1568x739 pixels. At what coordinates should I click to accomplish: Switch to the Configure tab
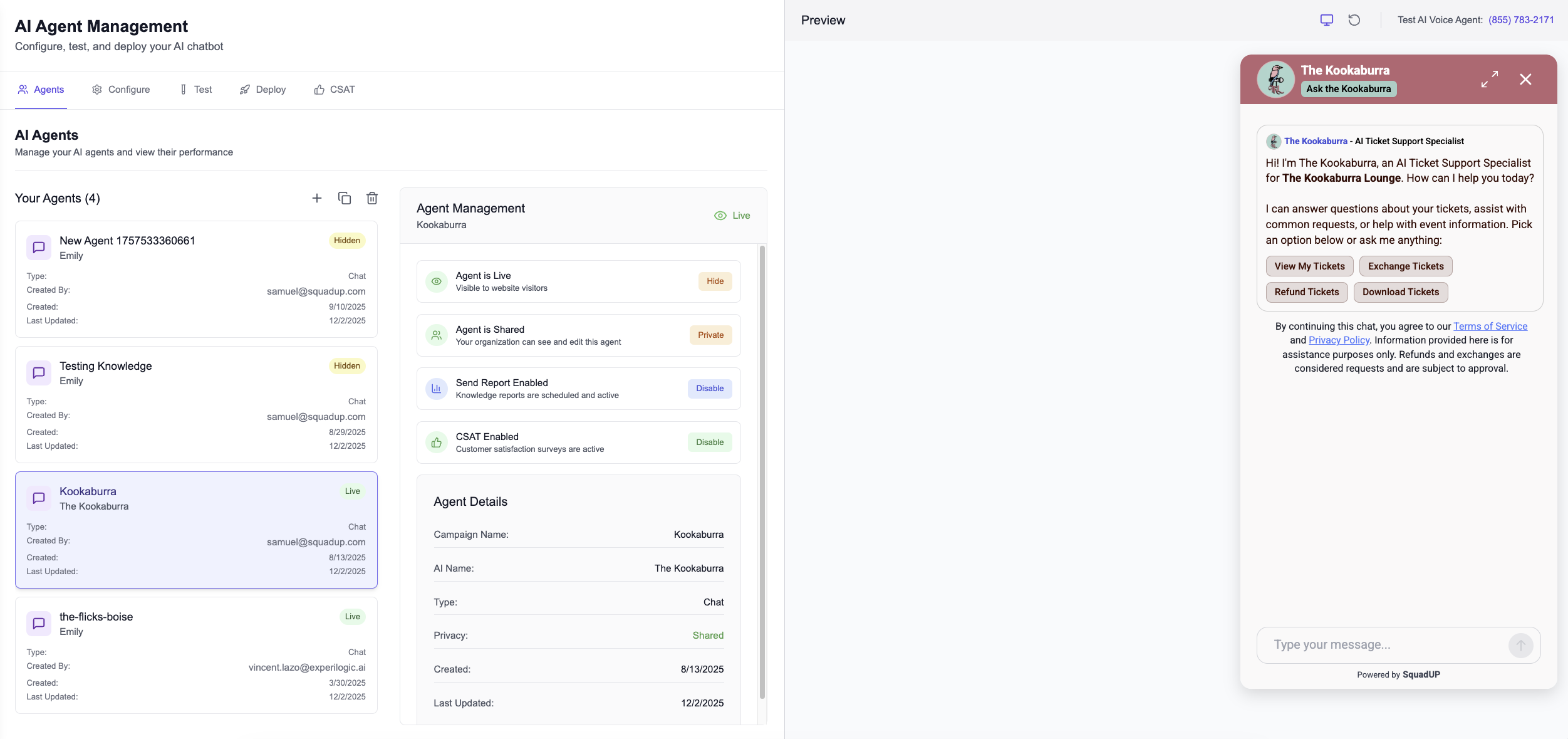pyautogui.click(x=121, y=90)
